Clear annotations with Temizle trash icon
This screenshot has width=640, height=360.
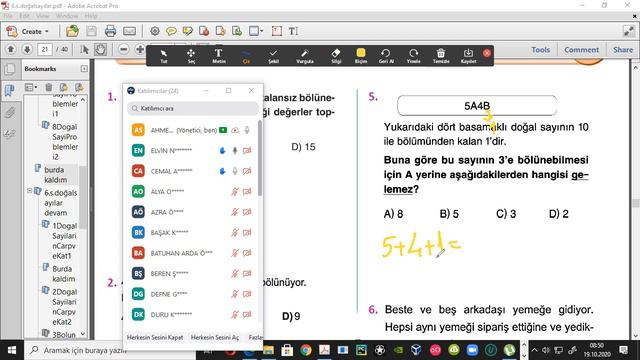click(x=441, y=56)
